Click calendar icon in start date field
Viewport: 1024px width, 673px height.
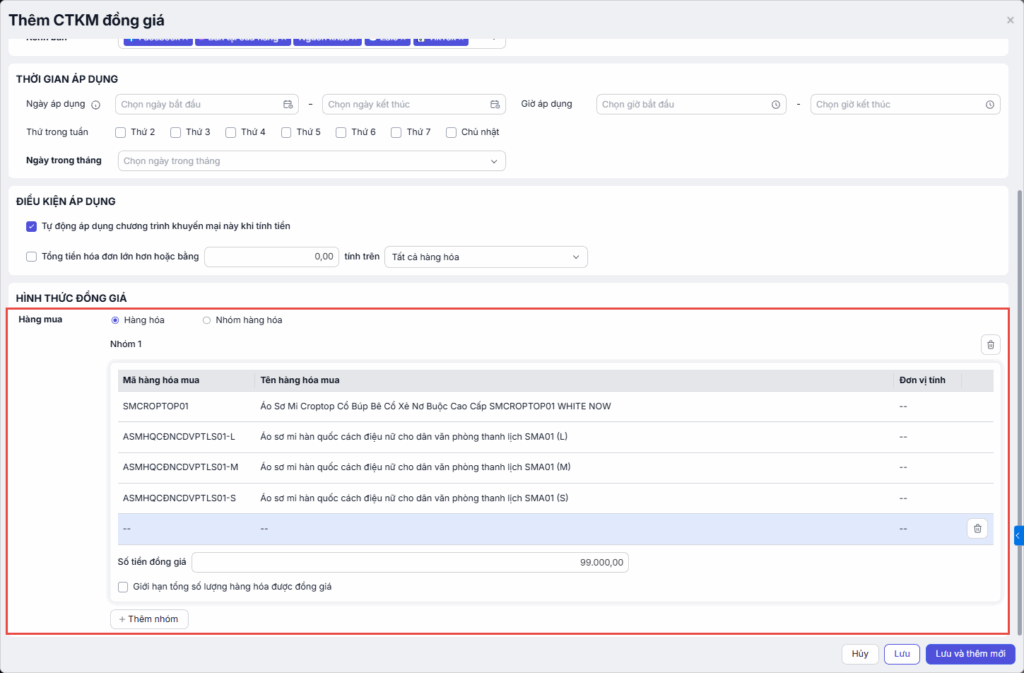[x=288, y=105]
